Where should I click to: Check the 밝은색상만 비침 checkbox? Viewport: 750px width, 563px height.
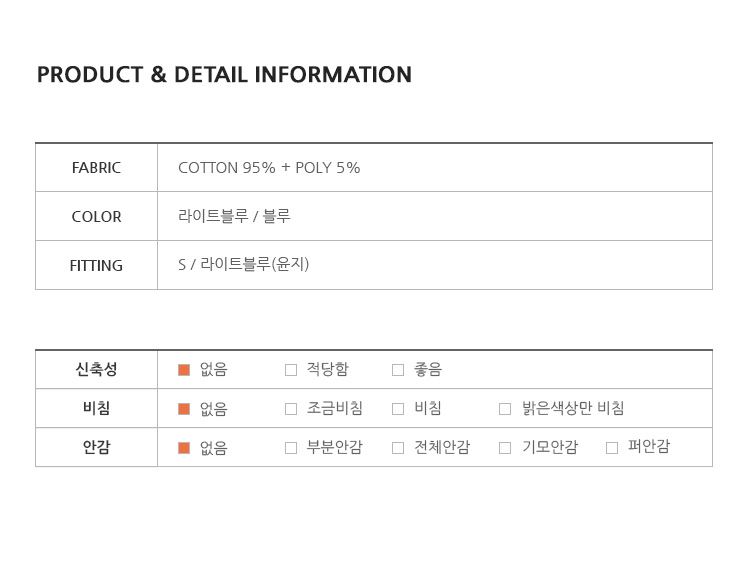click(x=505, y=409)
